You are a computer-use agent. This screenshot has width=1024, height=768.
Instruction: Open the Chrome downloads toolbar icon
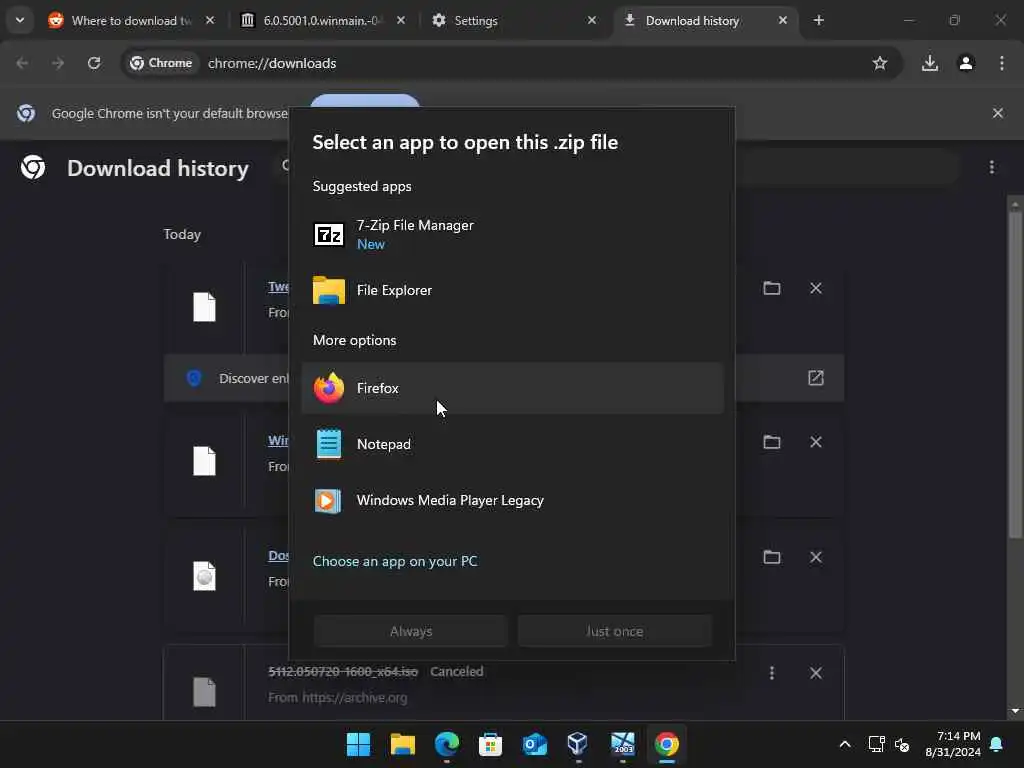[x=930, y=63]
